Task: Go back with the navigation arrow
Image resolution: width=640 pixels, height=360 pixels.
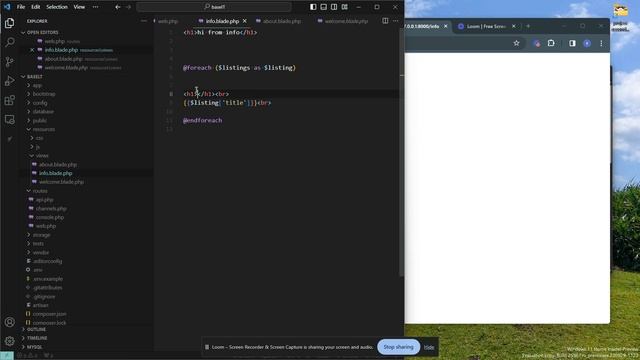Action: pyautogui.click(x=118, y=7)
